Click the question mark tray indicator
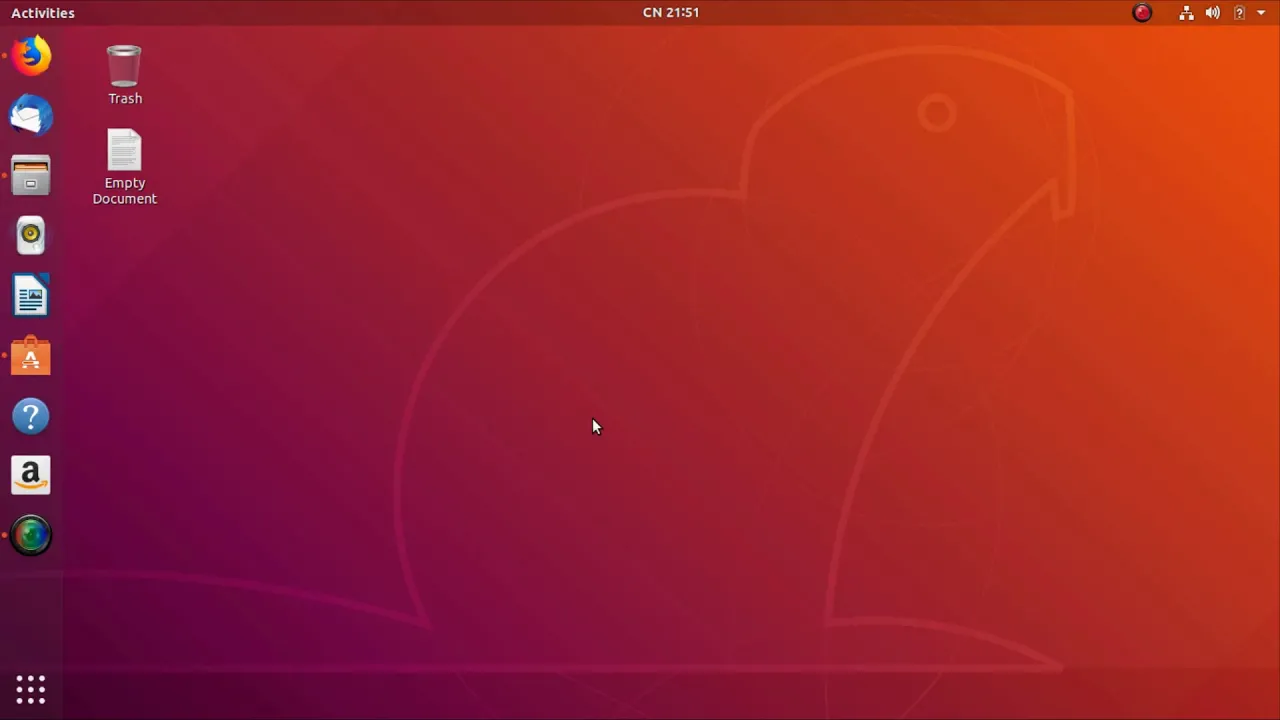 click(x=1239, y=13)
